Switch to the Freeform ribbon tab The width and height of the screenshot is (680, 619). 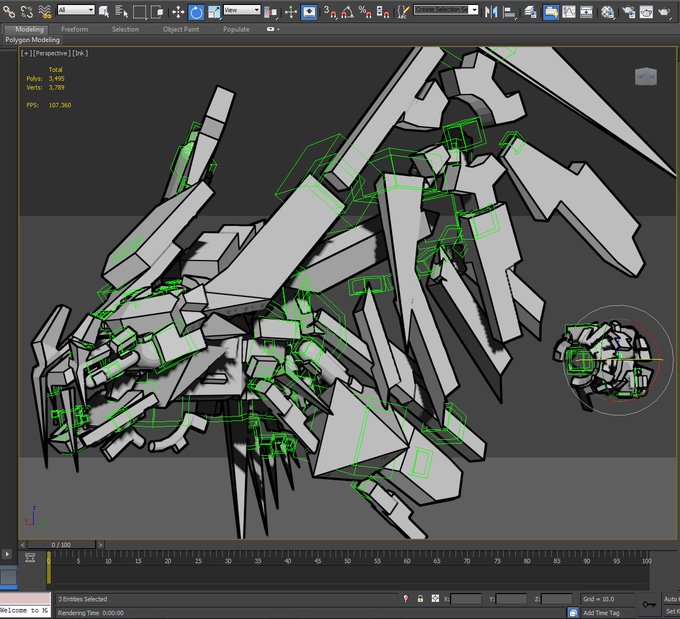coord(75,29)
